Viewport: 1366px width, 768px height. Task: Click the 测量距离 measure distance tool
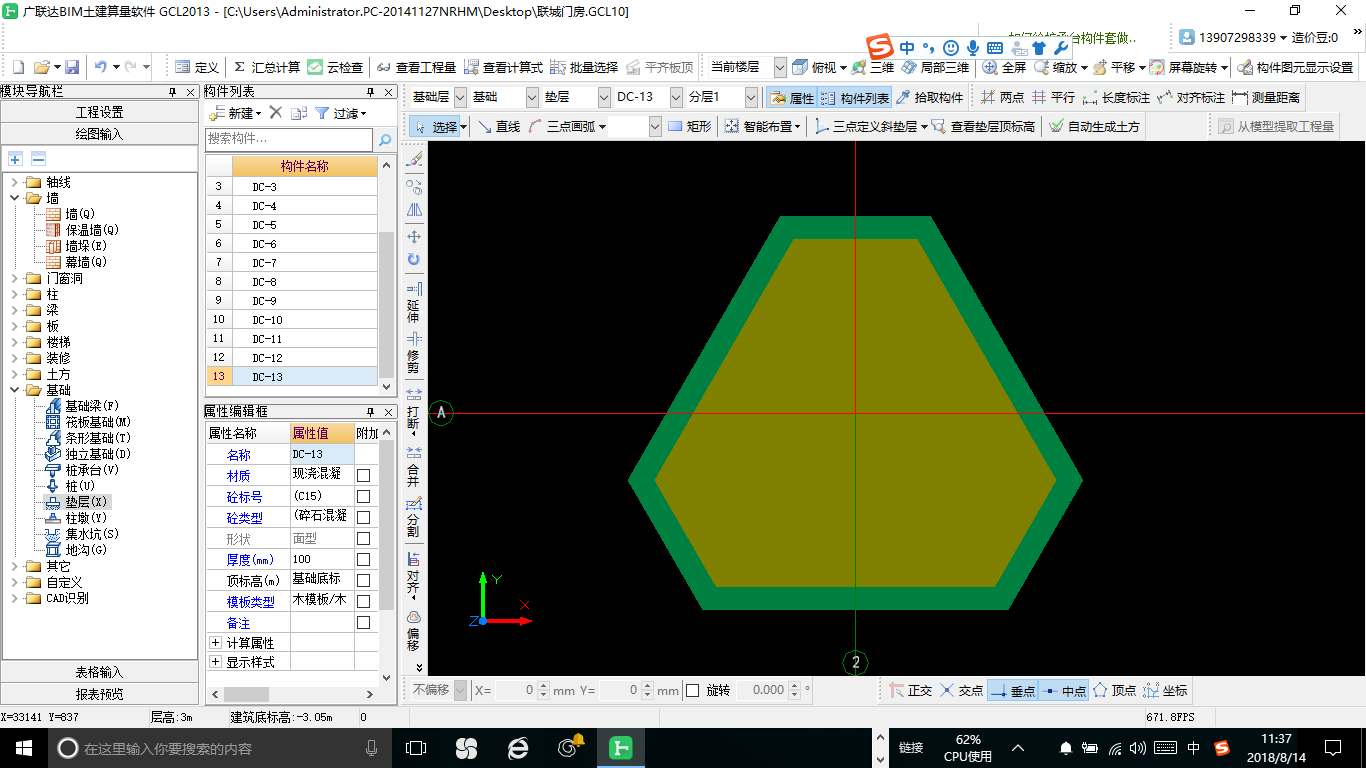coord(1266,98)
